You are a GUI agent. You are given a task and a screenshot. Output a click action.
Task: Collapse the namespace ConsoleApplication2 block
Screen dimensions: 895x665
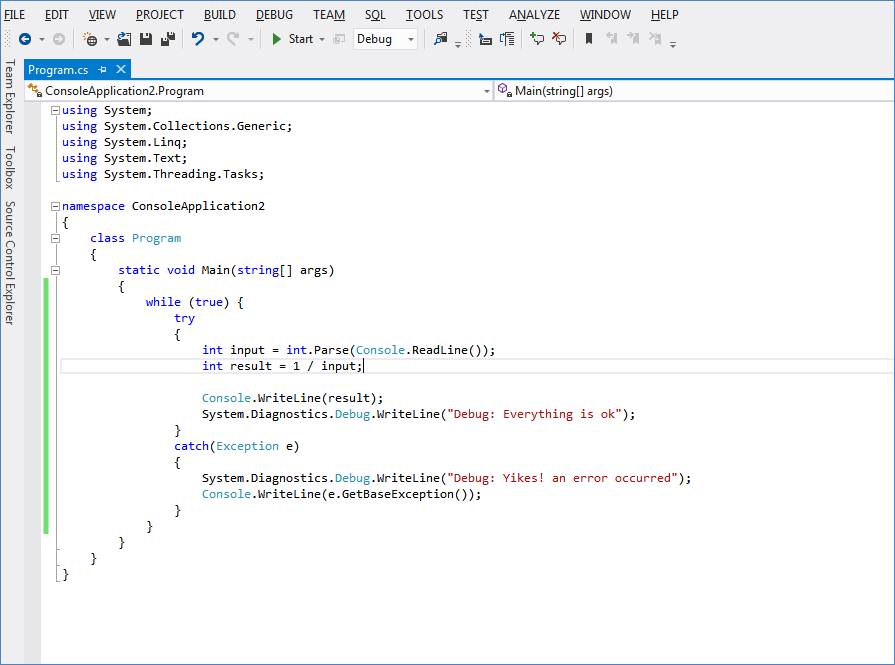point(55,207)
